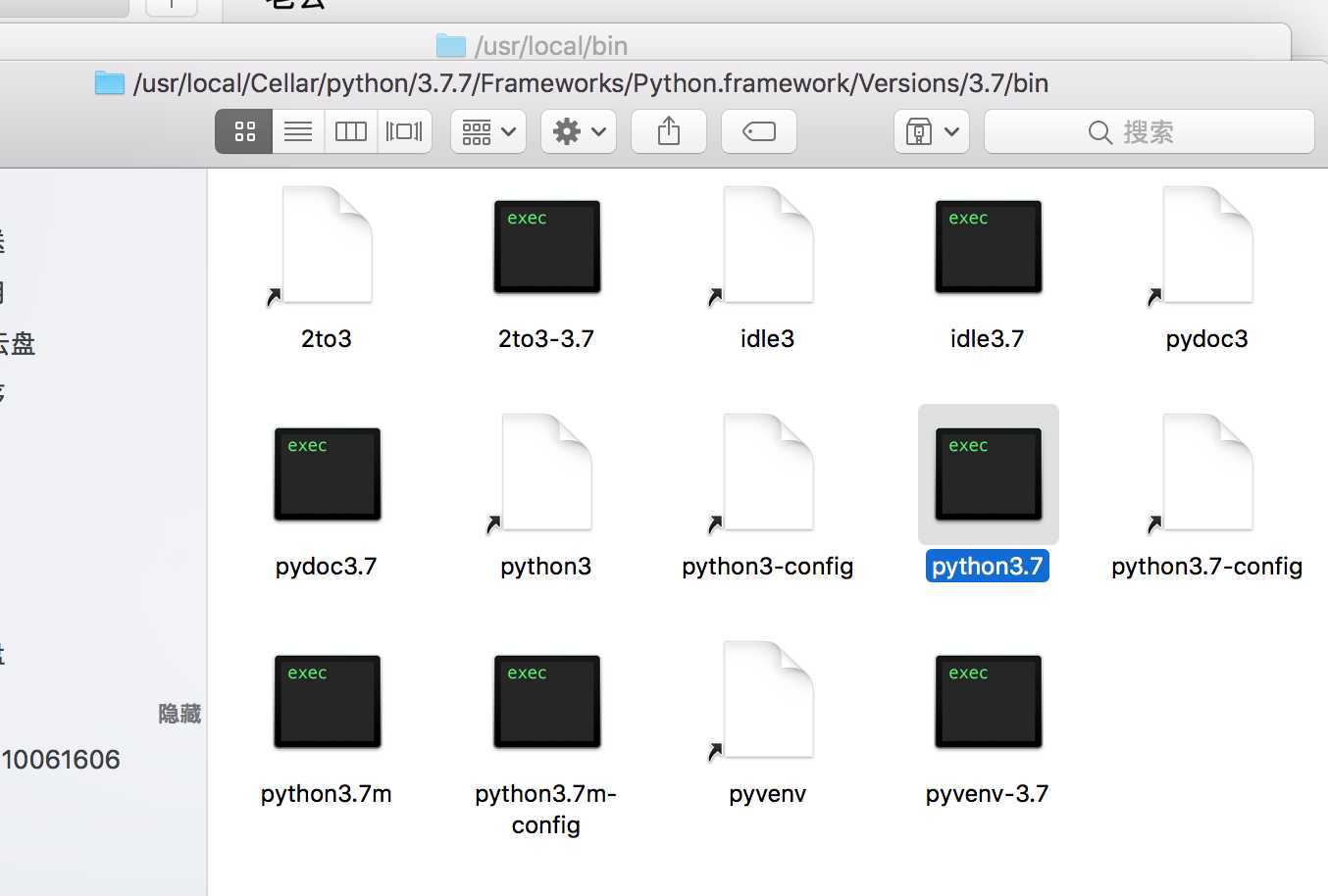Click the Python bin path title text
Image resolution: width=1328 pixels, height=896 pixels.
[x=591, y=83]
